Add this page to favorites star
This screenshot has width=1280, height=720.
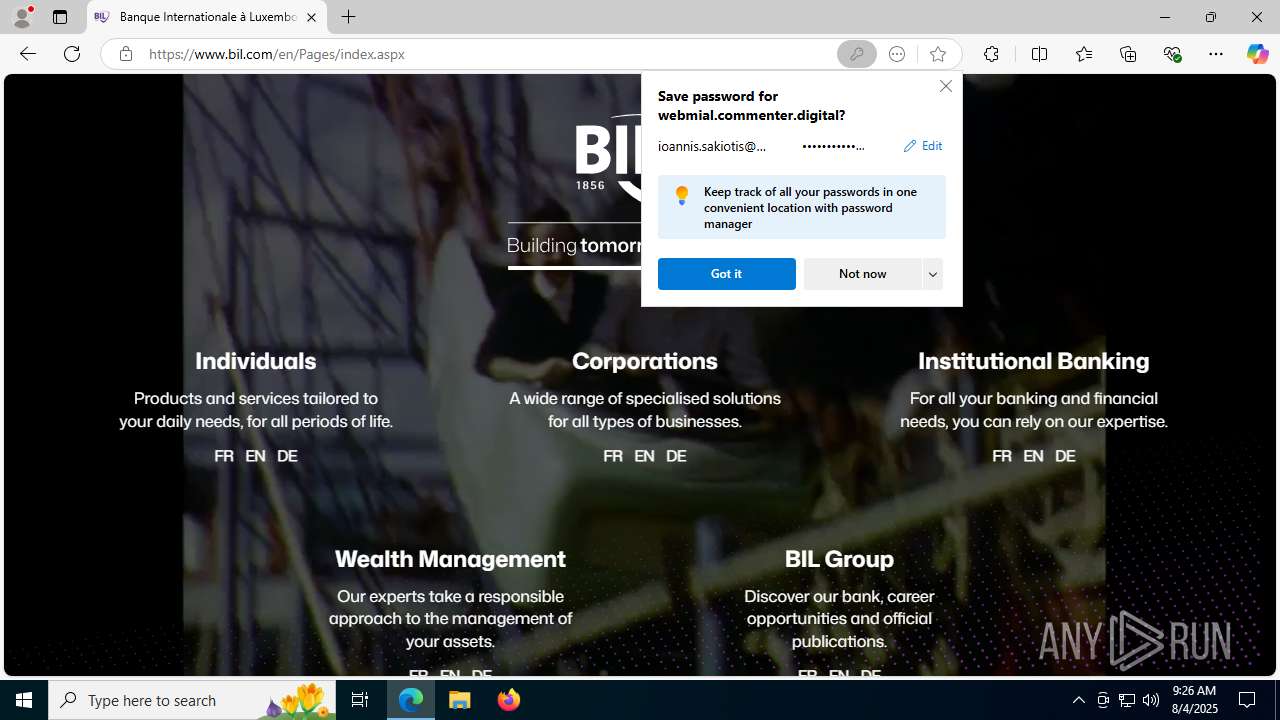click(x=937, y=54)
